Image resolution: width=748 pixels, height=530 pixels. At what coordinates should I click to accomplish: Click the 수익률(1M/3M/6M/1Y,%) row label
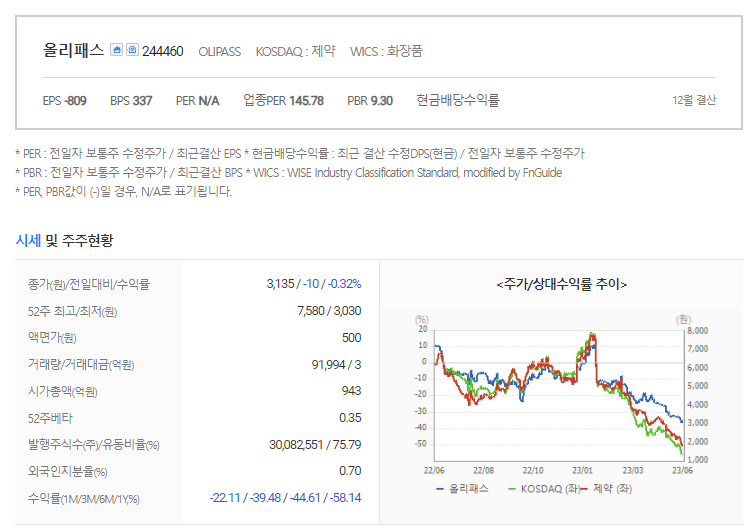pos(83,499)
